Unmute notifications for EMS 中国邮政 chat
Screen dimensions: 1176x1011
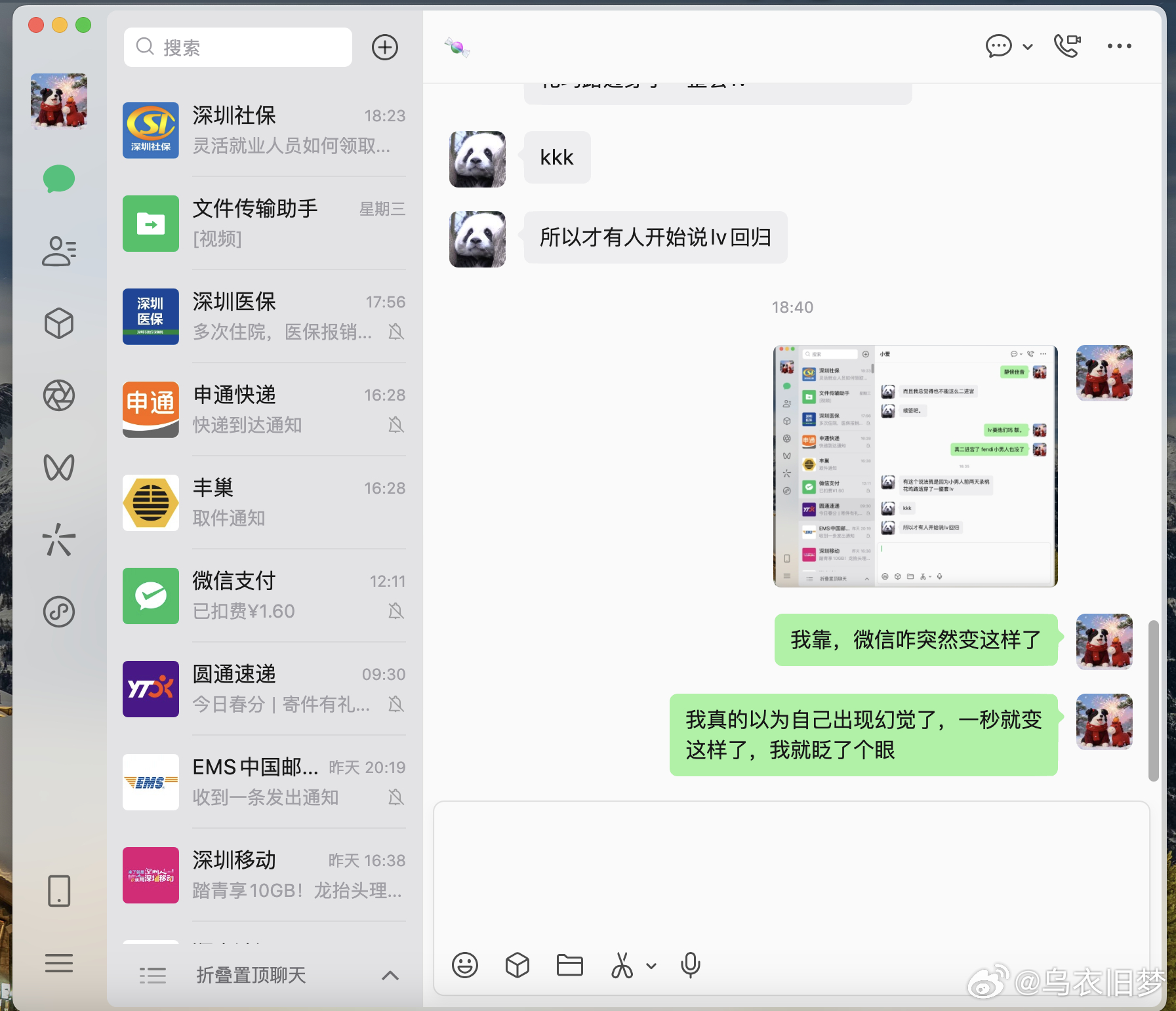coord(395,798)
